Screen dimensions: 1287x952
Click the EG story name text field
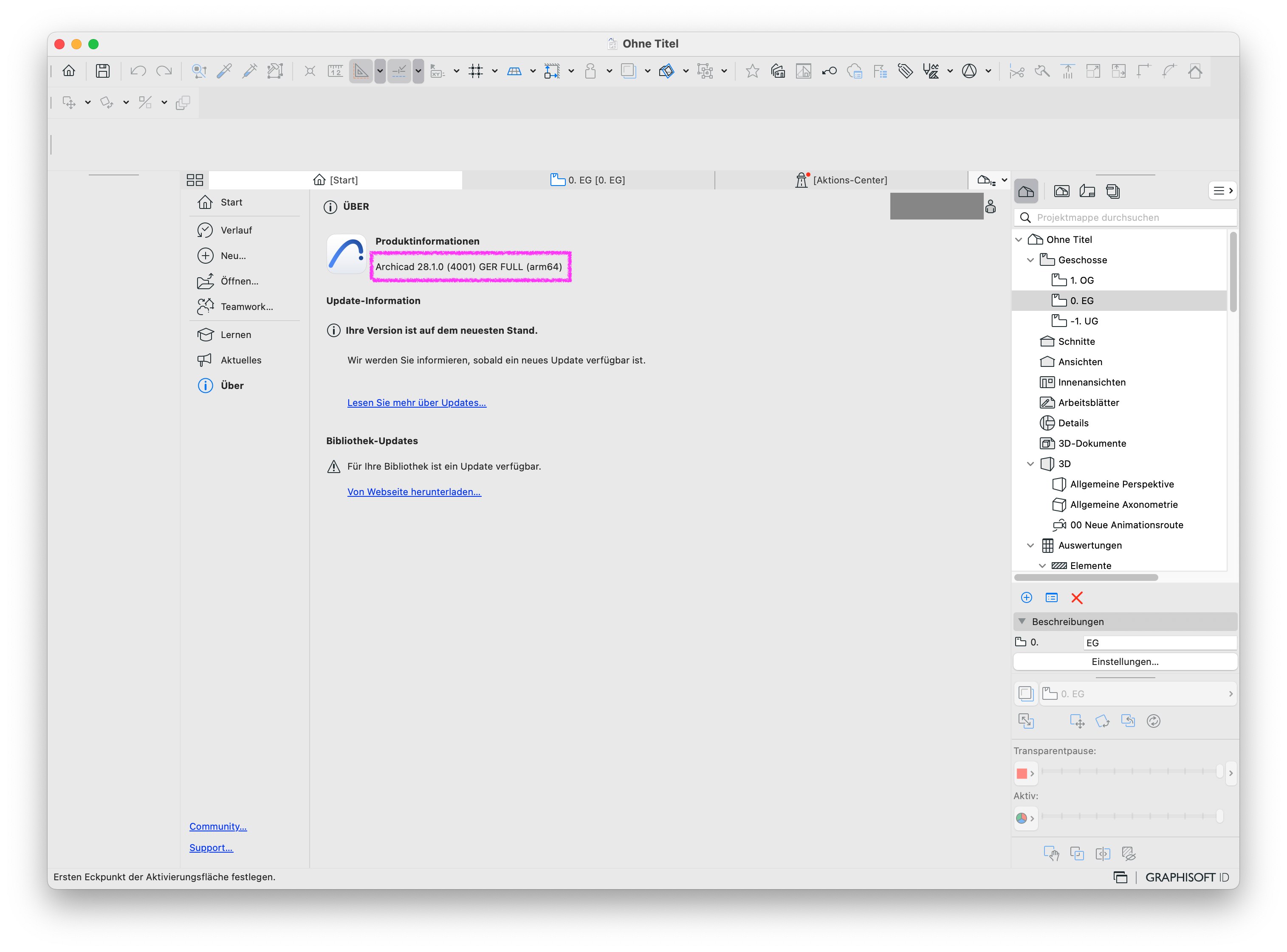(x=1160, y=642)
